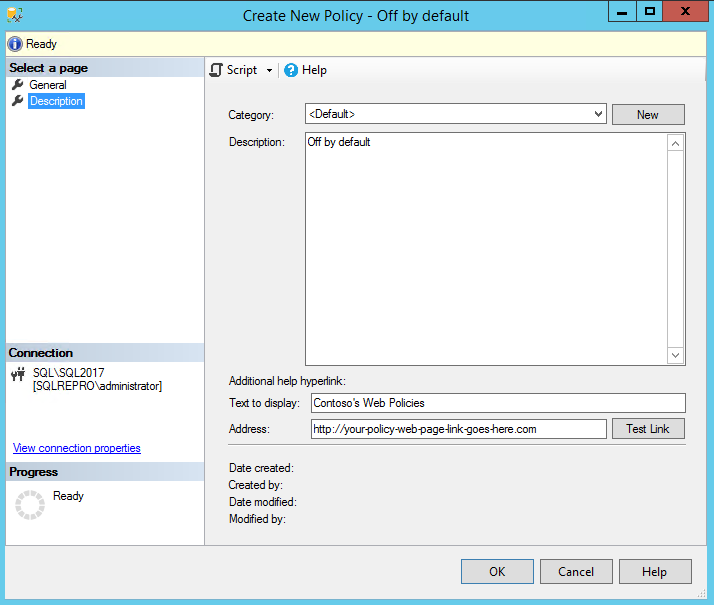This screenshot has width=714, height=605.
Task: Open the Category combo box
Action: 456,114
